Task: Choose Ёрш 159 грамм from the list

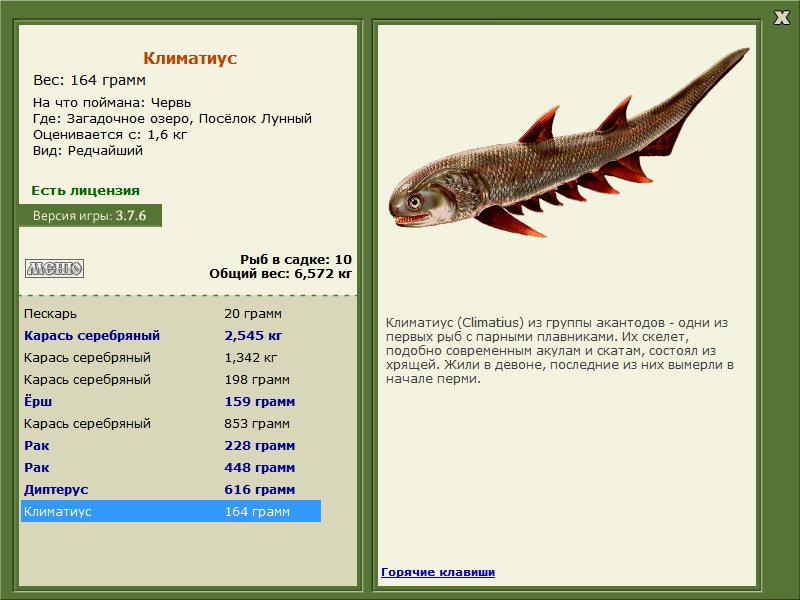Action: 171,401
